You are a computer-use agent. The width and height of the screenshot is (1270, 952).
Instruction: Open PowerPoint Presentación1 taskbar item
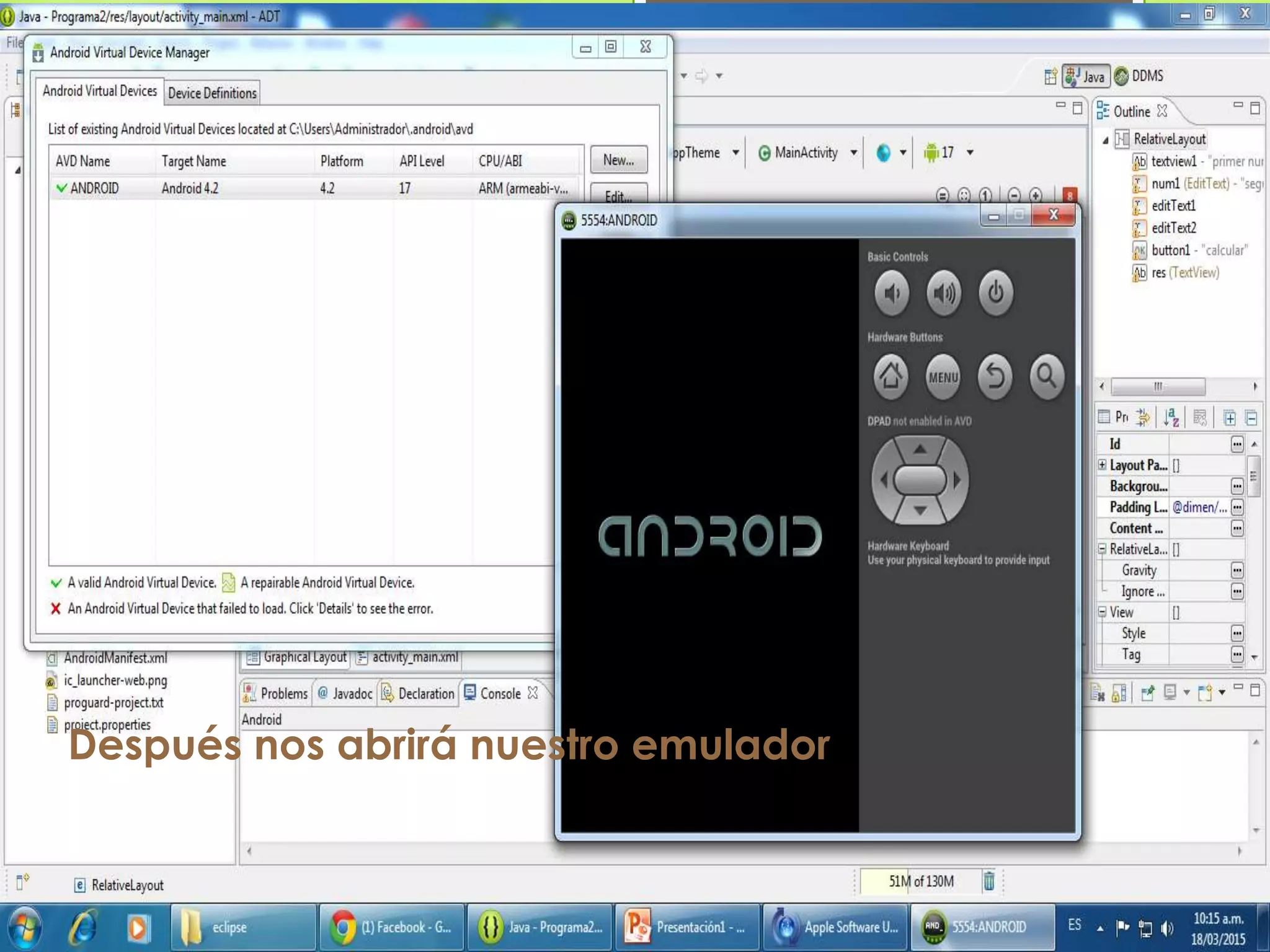[686, 927]
